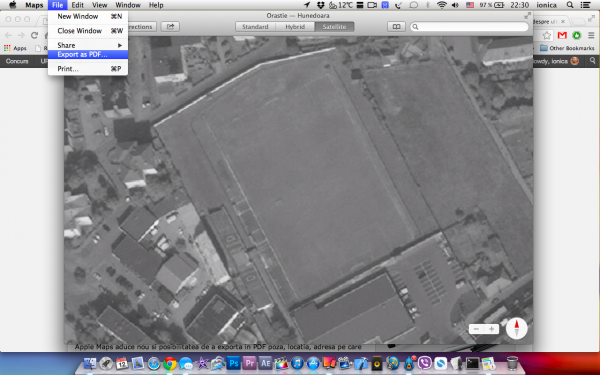Click the Gmail extension icon in Chrome

tap(562, 36)
